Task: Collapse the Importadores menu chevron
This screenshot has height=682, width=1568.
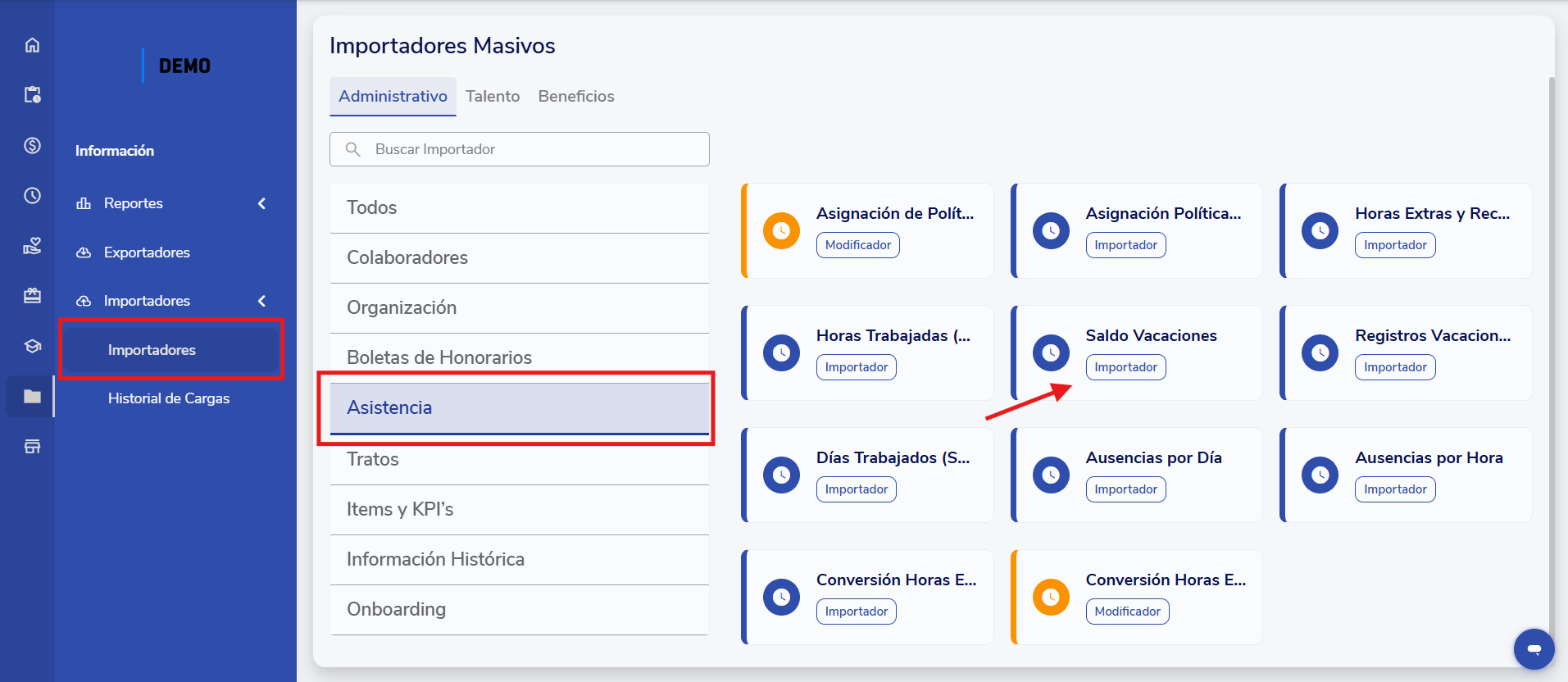Action: 261,301
